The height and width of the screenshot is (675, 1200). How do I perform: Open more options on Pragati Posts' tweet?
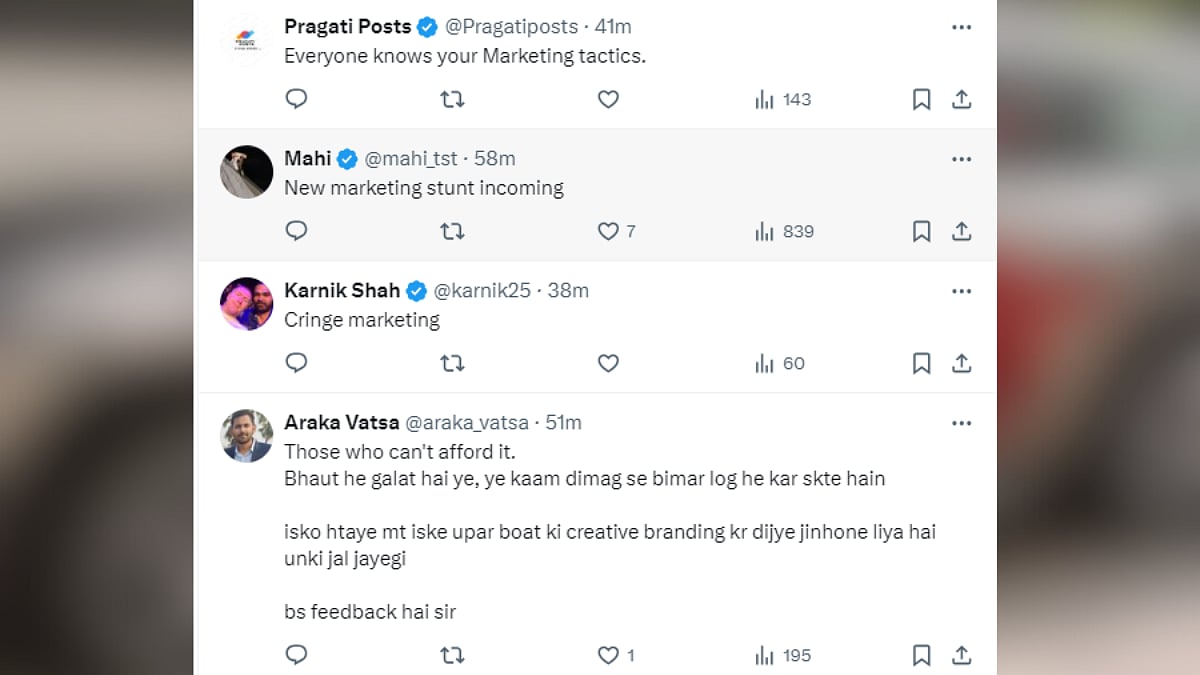pos(961,27)
